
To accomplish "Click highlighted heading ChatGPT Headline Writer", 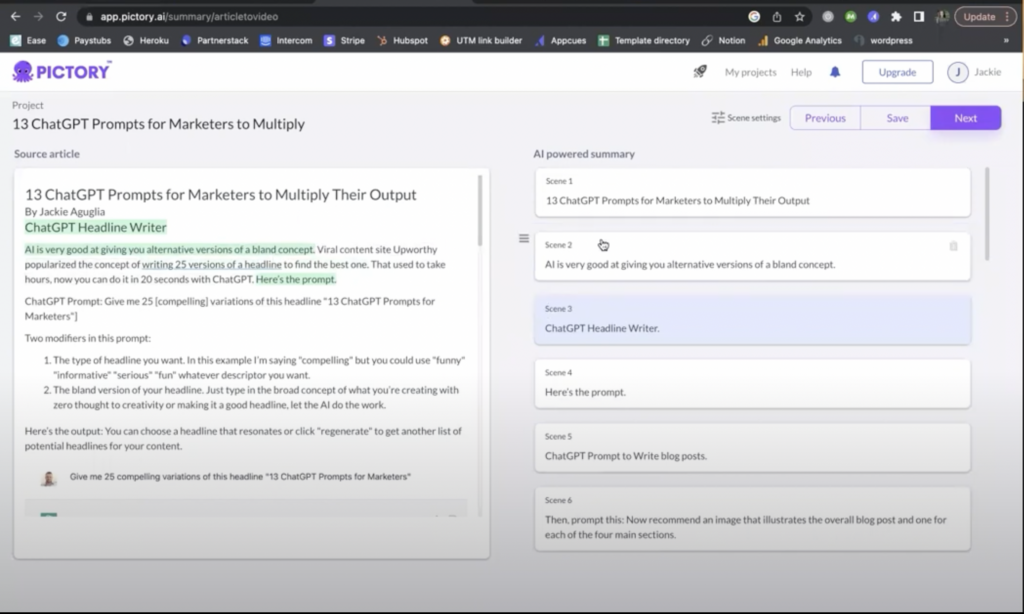I will point(95,227).
